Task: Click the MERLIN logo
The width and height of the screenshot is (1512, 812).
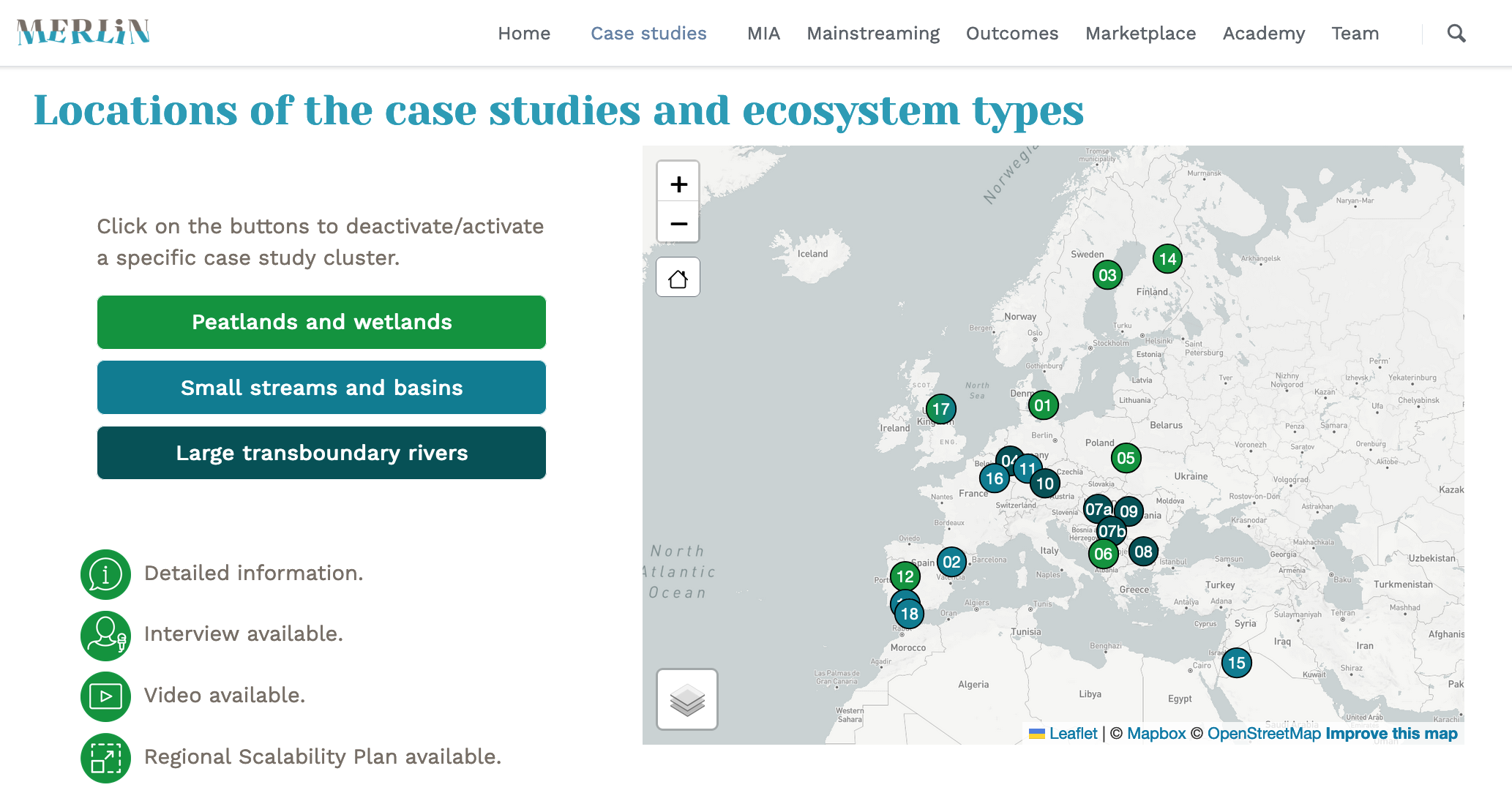Action: coord(83,31)
